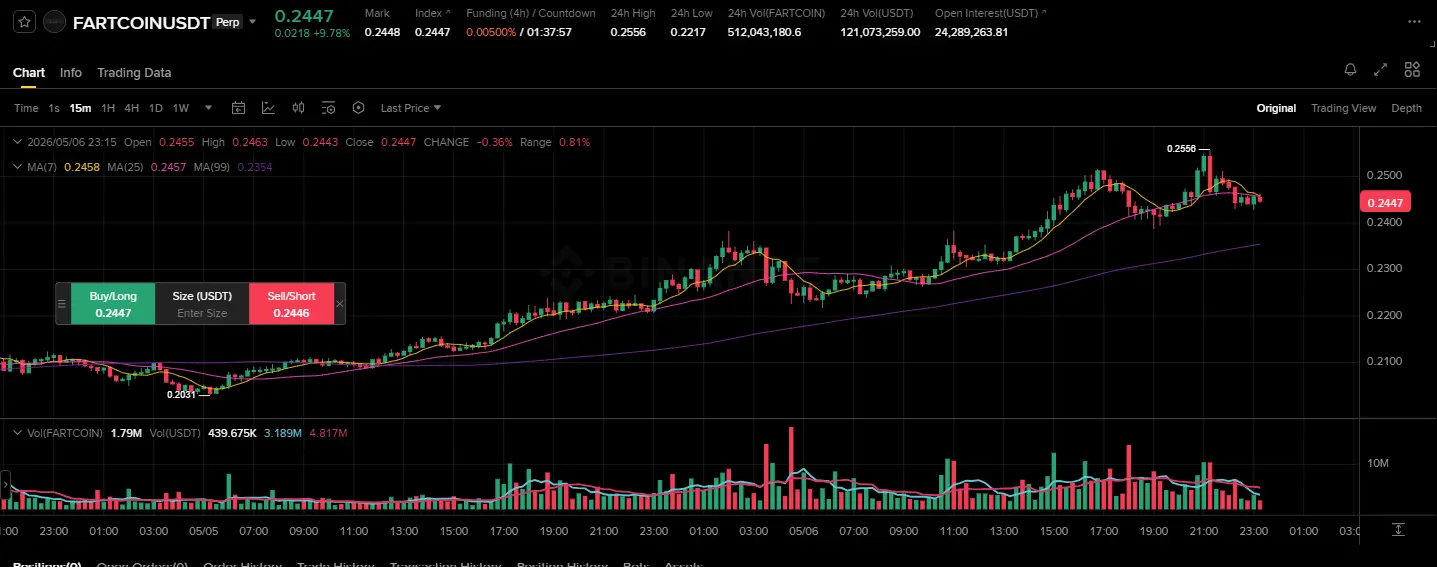Select the 1D interval
This screenshot has height=567, width=1437.
coord(156,108)
